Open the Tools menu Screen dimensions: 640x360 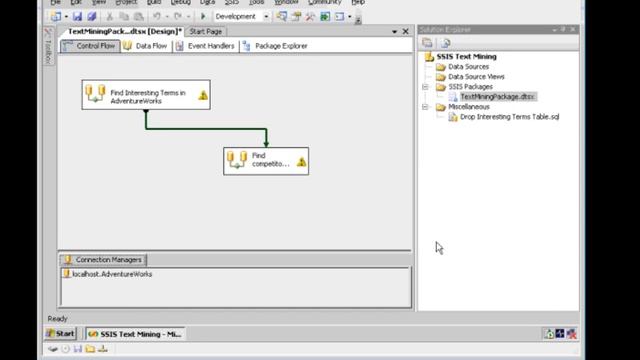point(256,2)
